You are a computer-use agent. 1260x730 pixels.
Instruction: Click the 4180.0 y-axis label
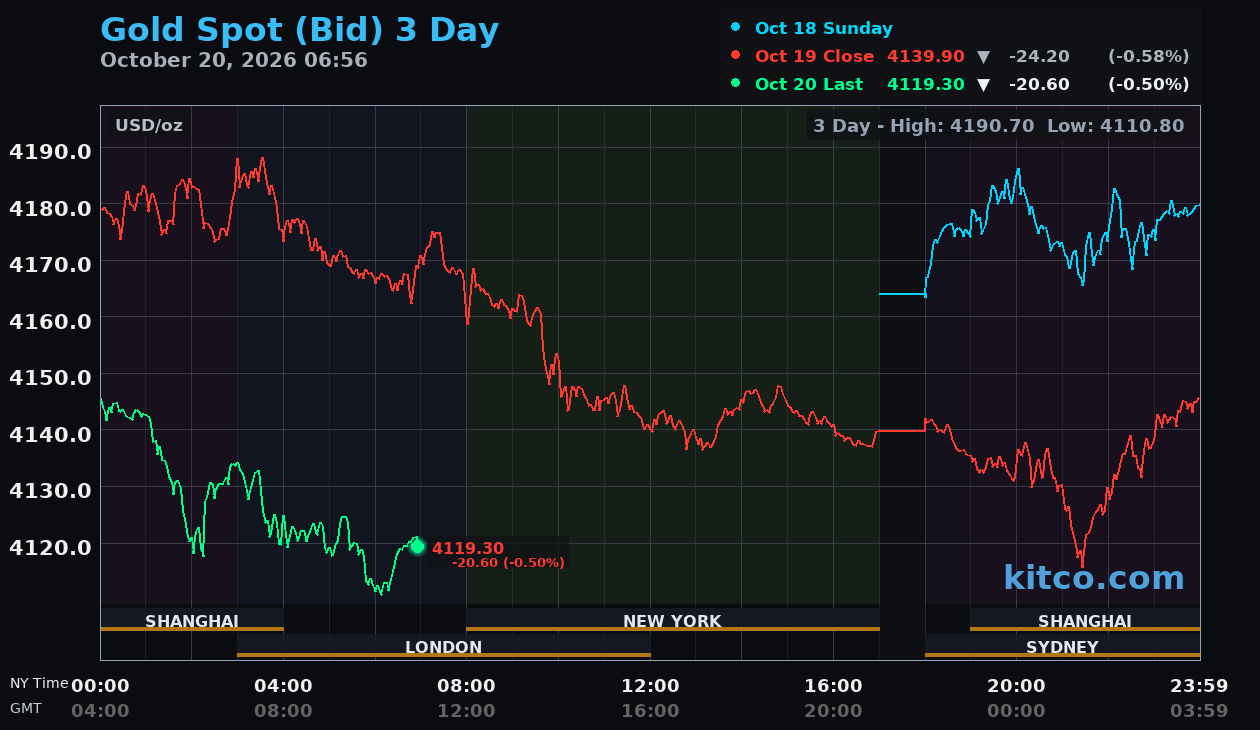(50, 207)
